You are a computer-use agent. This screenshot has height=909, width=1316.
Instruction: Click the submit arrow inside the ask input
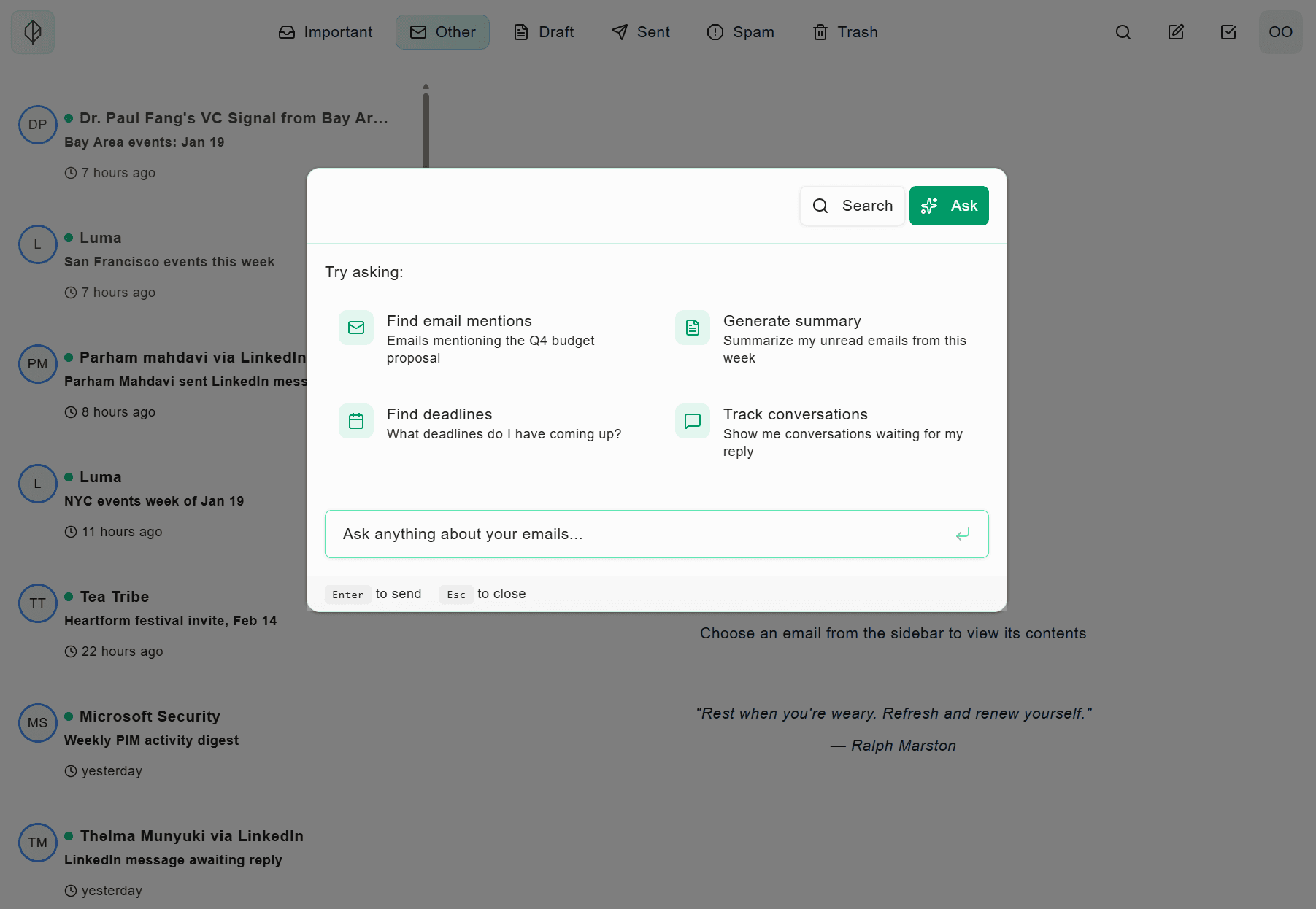click(963, 534)
